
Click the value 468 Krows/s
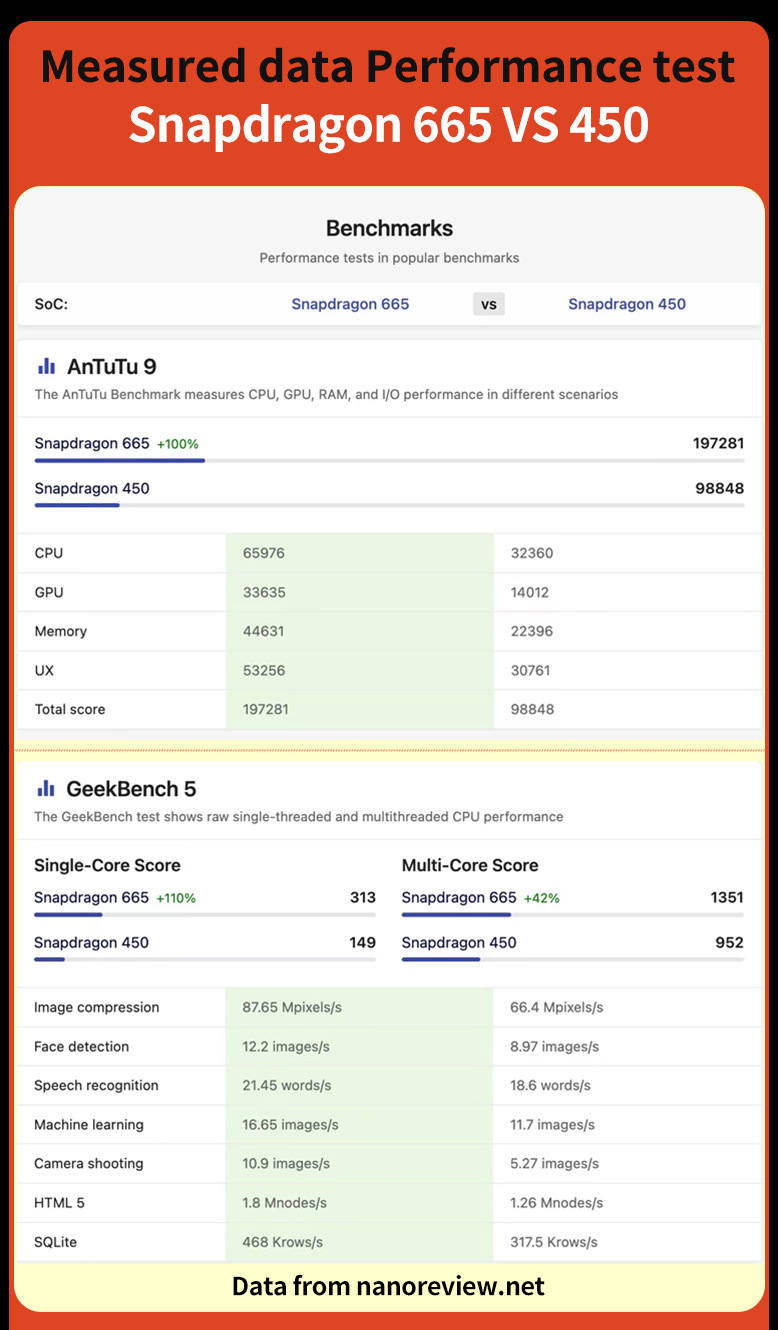tap(283, 1241)
